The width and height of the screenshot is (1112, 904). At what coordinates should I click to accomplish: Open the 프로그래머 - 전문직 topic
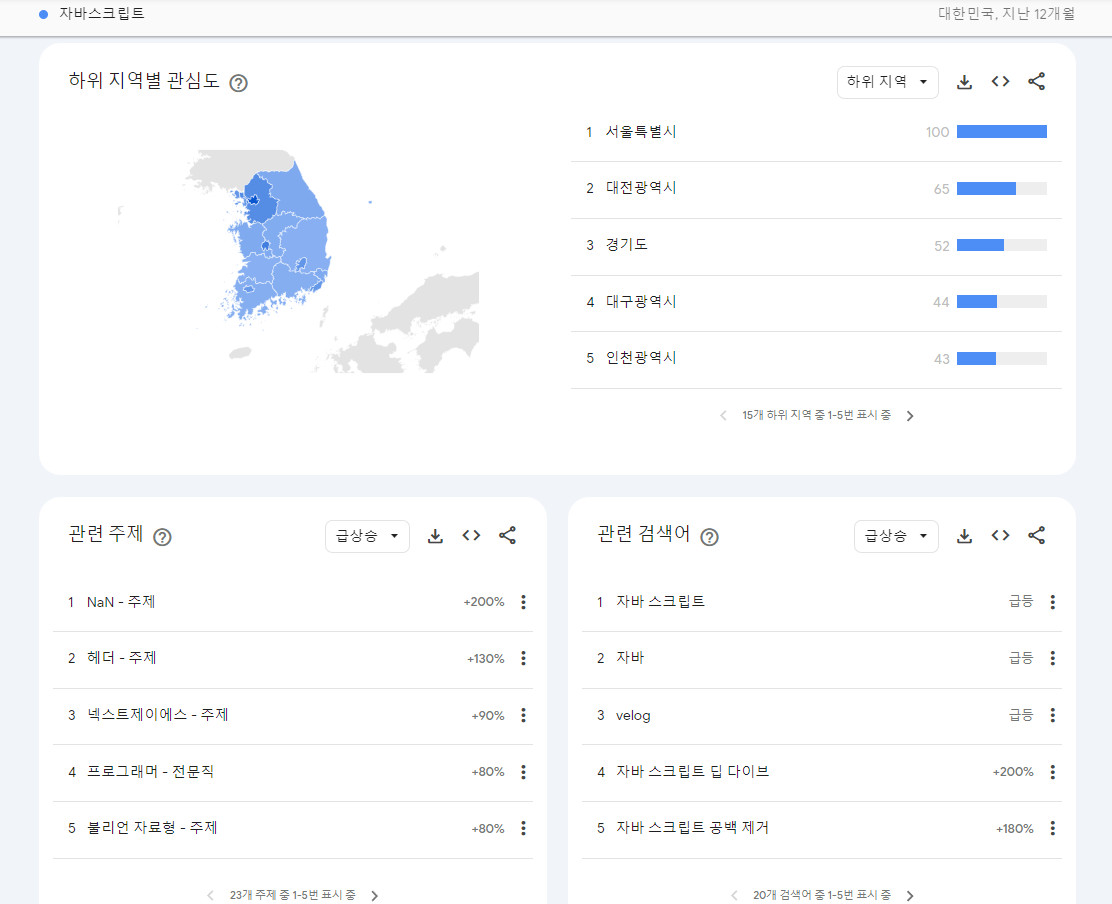[x=150, y=771]
